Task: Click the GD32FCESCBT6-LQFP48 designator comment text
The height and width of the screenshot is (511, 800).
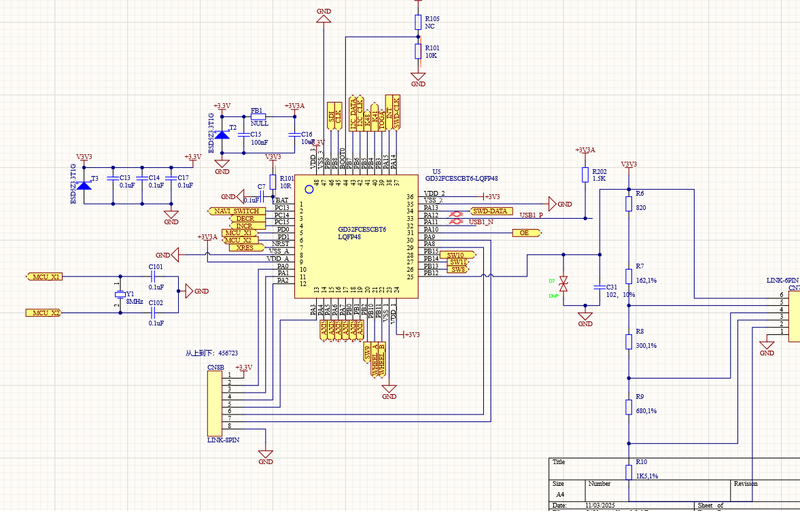Action: (462, 178)
